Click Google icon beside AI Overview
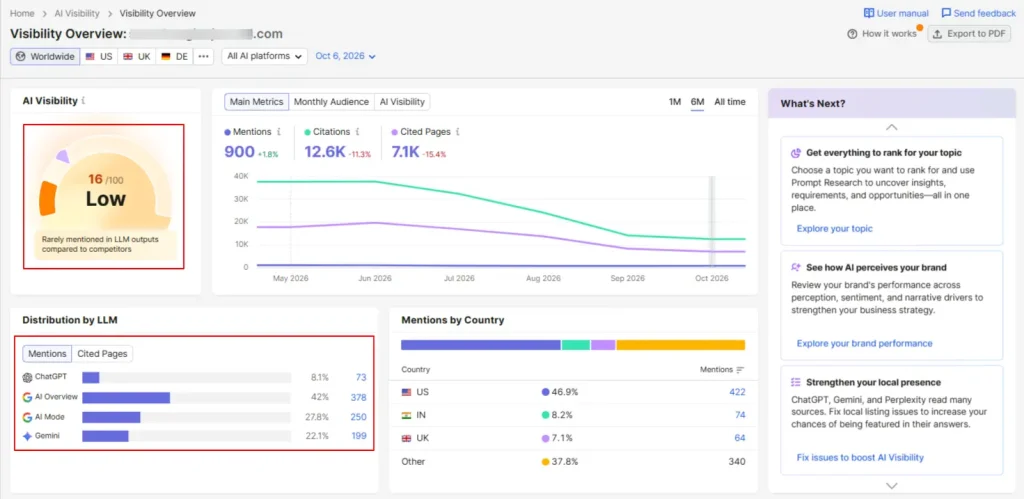The width and height of the screenshot is (1024, 499). click(x=27, y=397)
